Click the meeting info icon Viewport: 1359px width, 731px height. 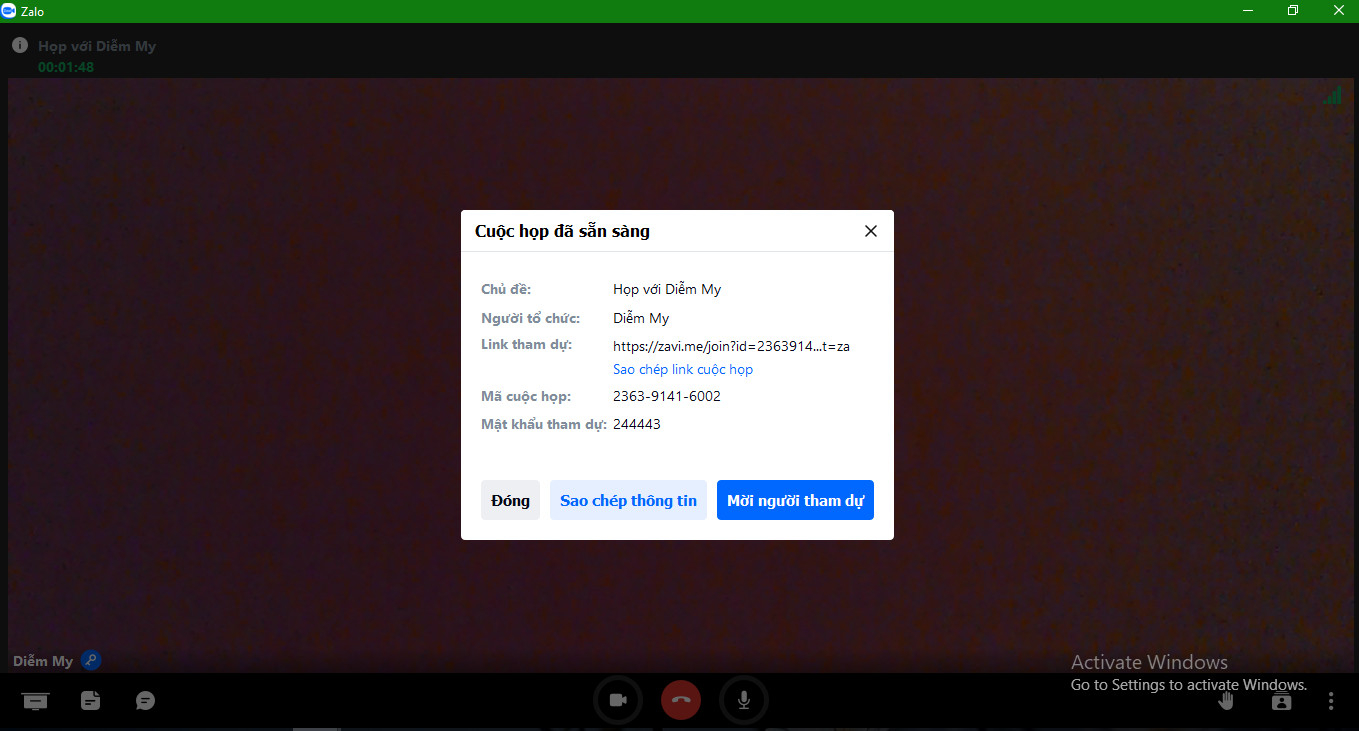[19, 46]
